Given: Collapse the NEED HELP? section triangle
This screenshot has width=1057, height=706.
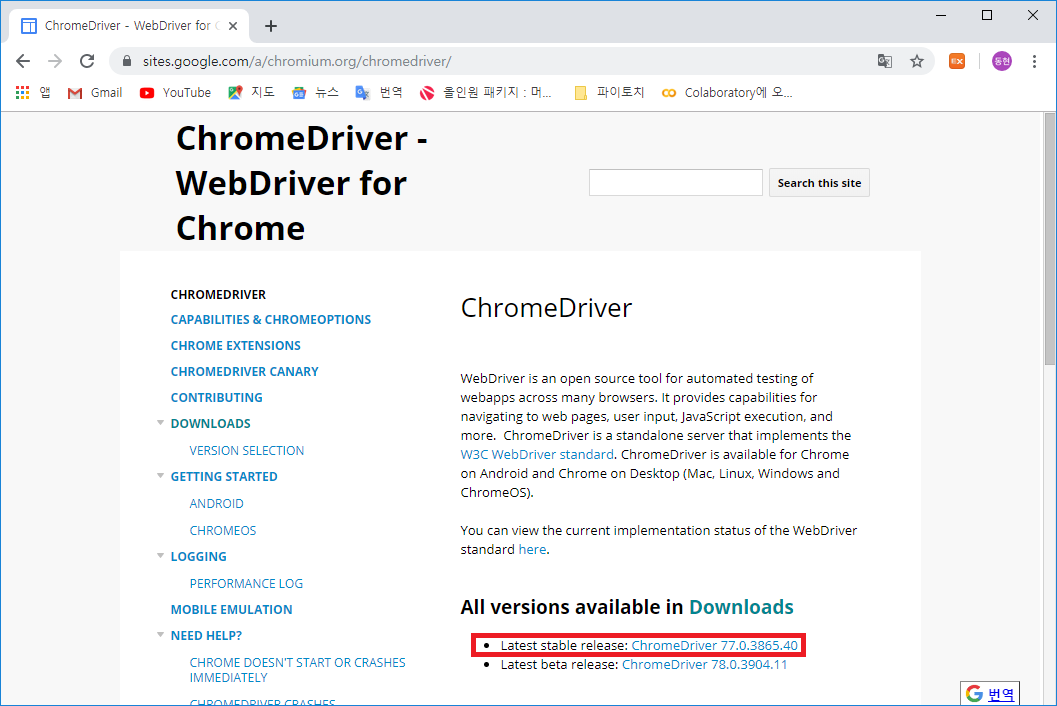Looking at the screenshot, I should (160, 635).
